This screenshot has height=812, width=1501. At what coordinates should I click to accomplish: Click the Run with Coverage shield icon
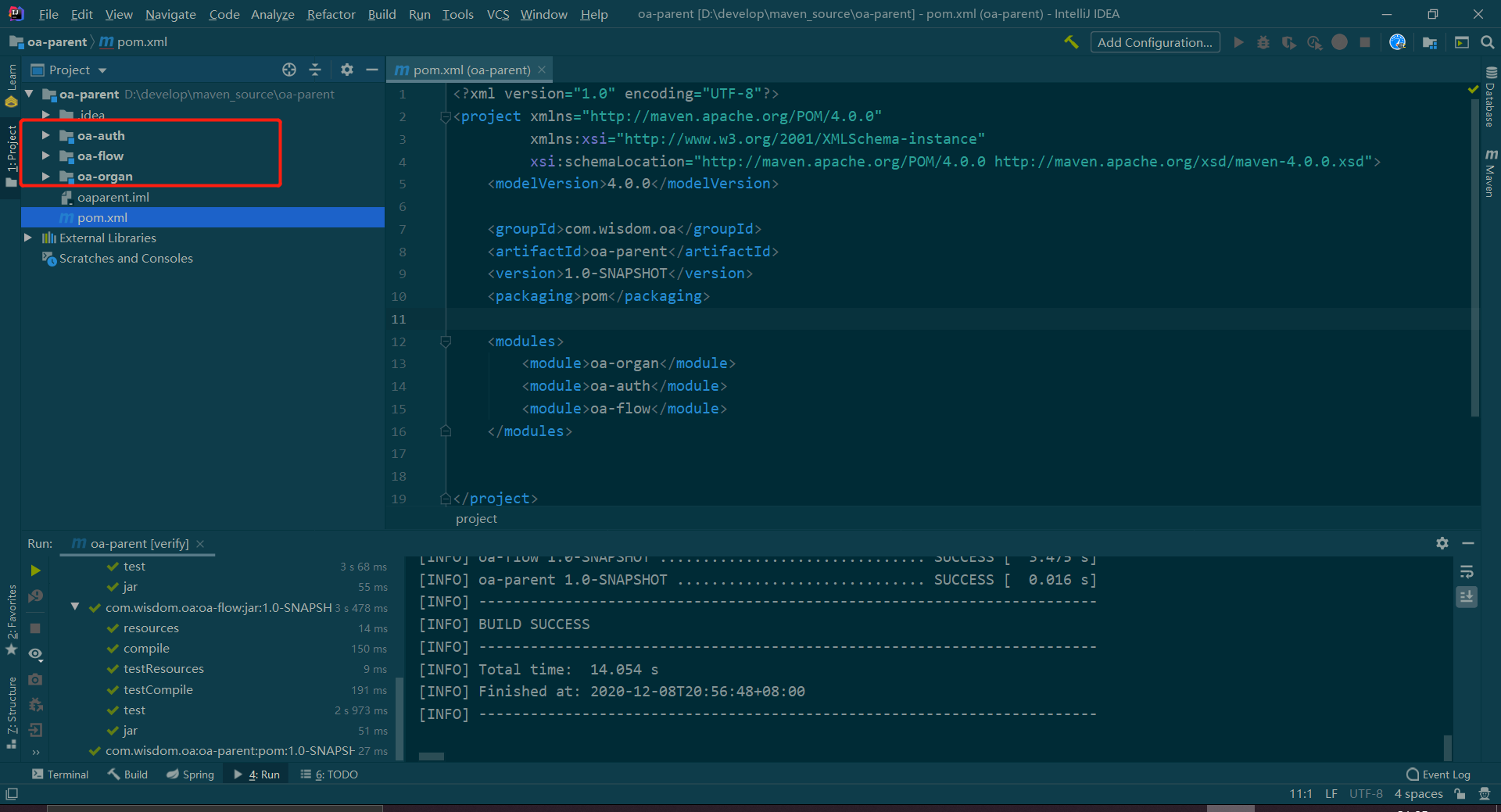[x=1288, y=42]
